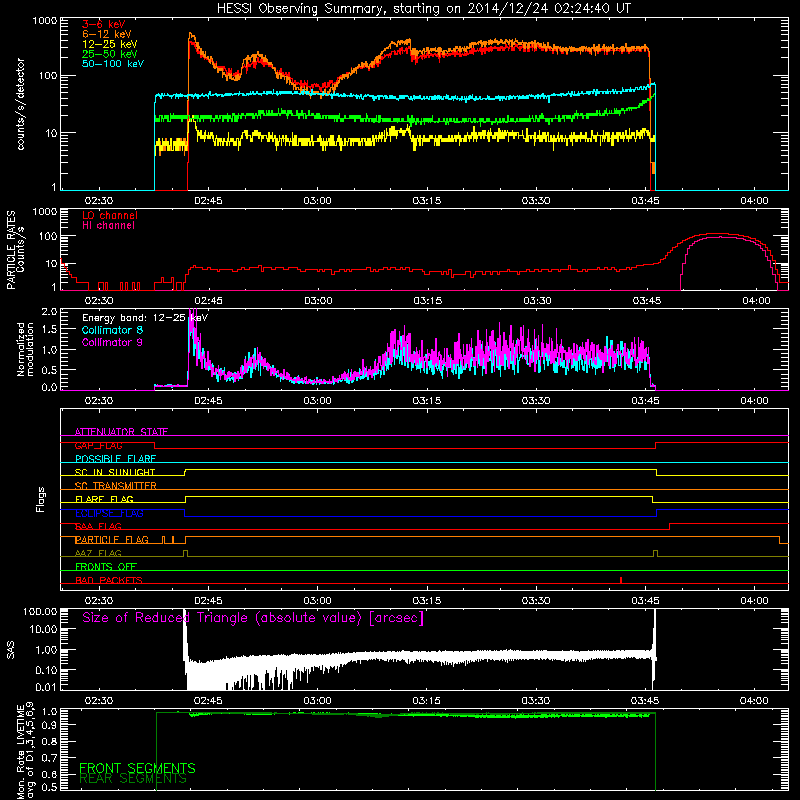Click the Energy band: 12-25 keV label
The height and width of the screenshot is (800, 800).
[x=145, y=318]
